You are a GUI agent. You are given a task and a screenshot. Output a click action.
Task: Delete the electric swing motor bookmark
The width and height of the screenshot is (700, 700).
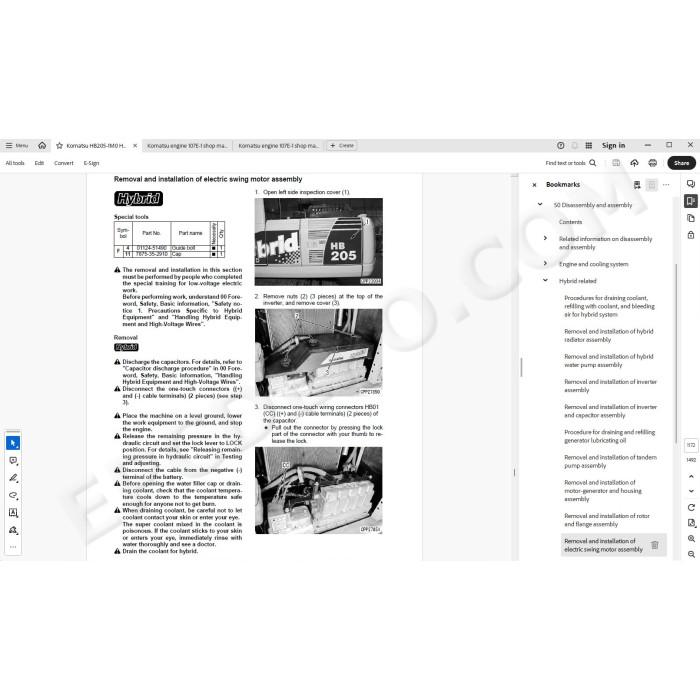click(x=655, y=545)
